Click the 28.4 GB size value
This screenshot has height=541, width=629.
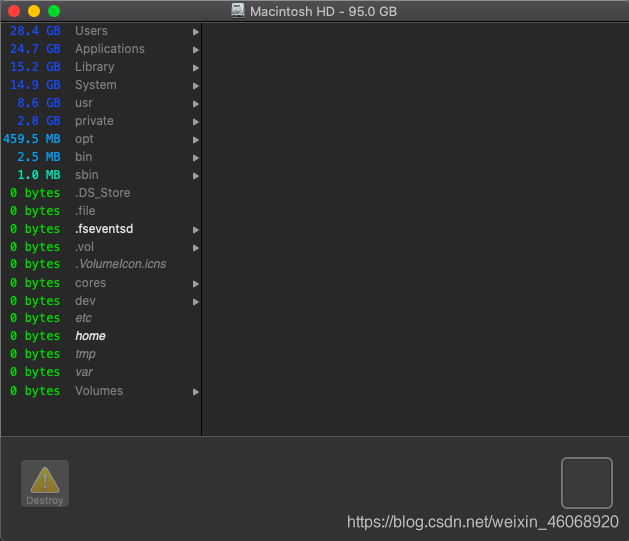pos(35,31)
